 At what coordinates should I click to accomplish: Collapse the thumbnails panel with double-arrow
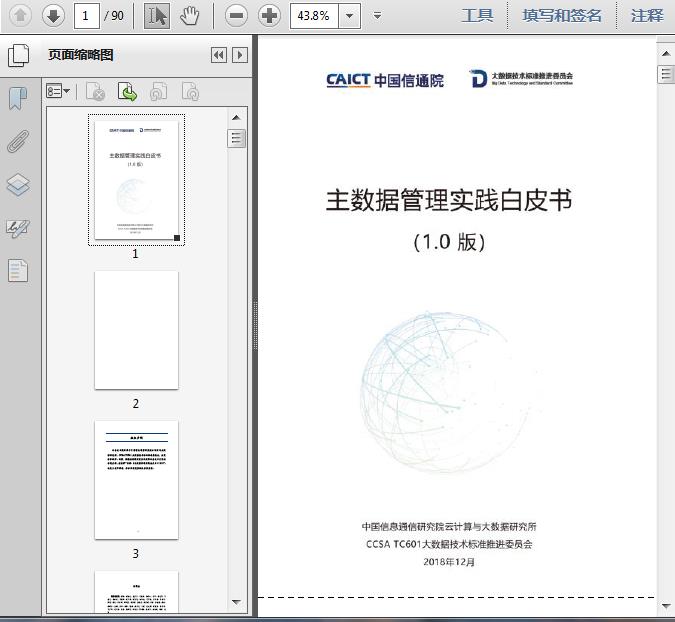(x=219, y=55)
